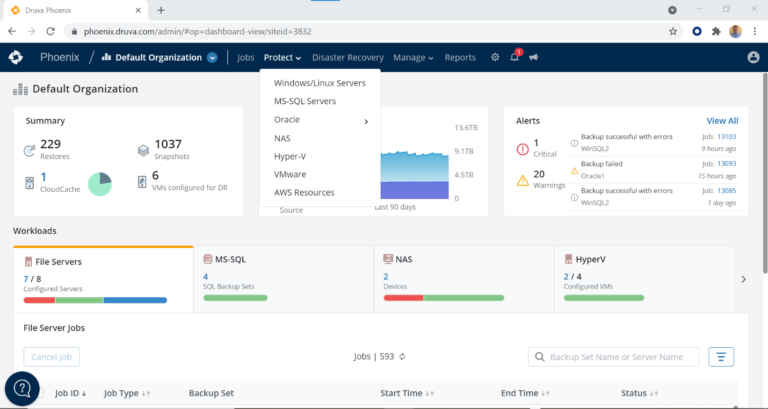
Task: Expand the Default Organization dropdown
Action: click(x=212, y=58)
